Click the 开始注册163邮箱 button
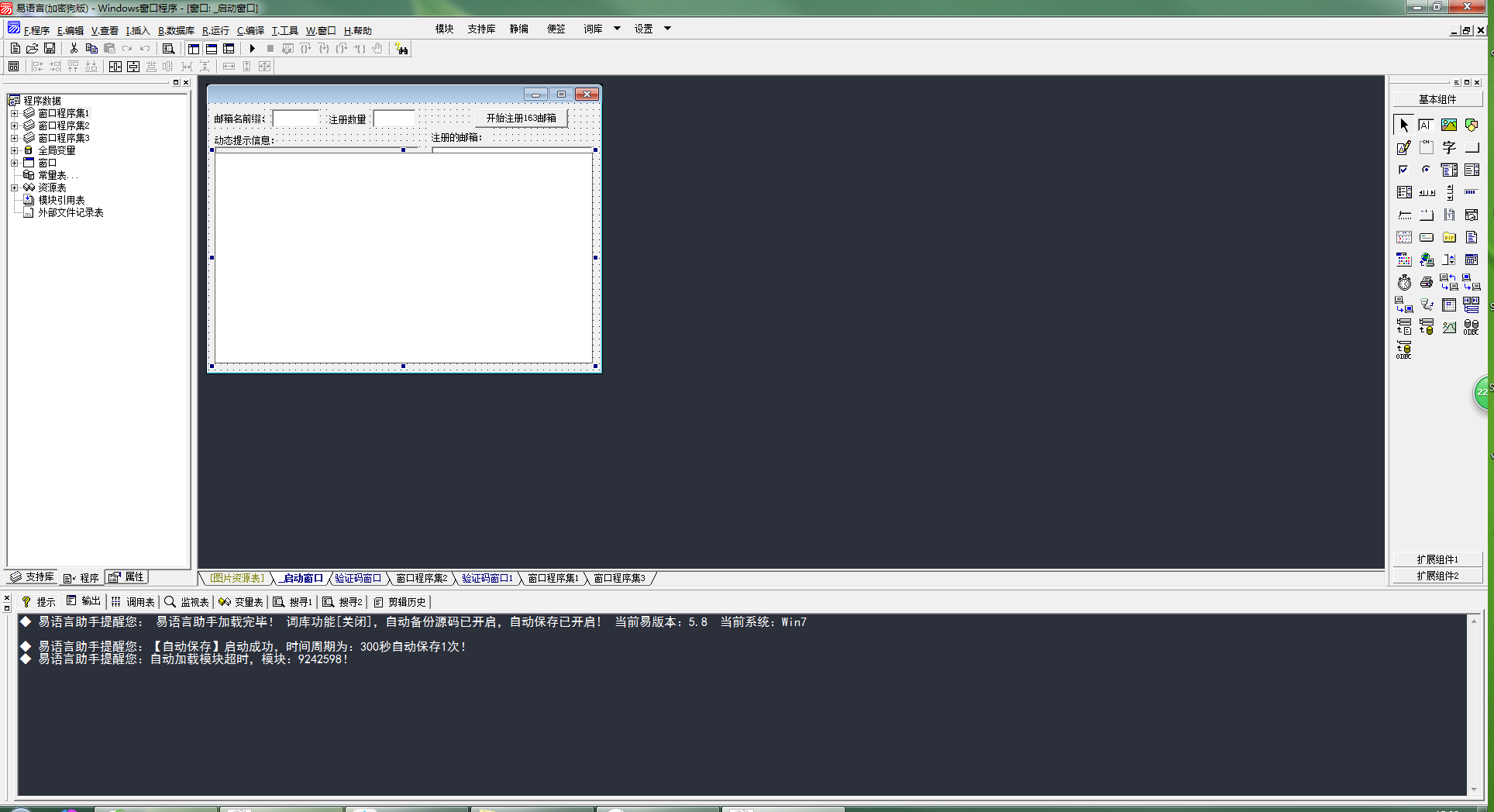Image resolution: width=1494 pixels, height=812 pixels. tap(521, 119)
